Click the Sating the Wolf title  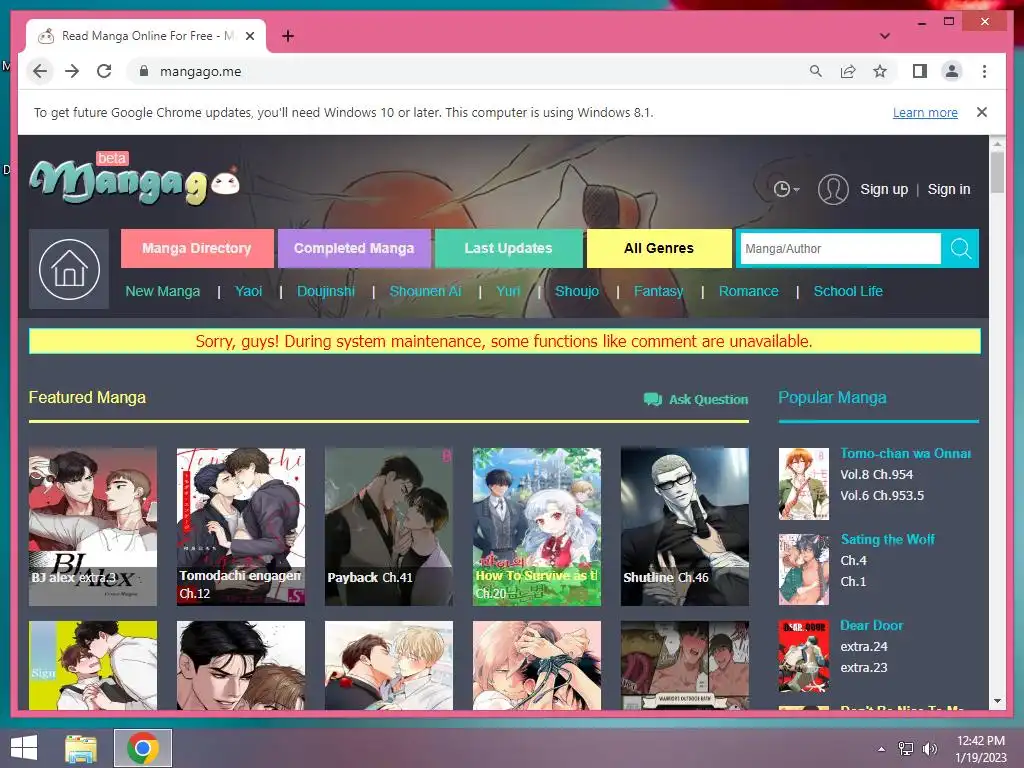[888, 539]
